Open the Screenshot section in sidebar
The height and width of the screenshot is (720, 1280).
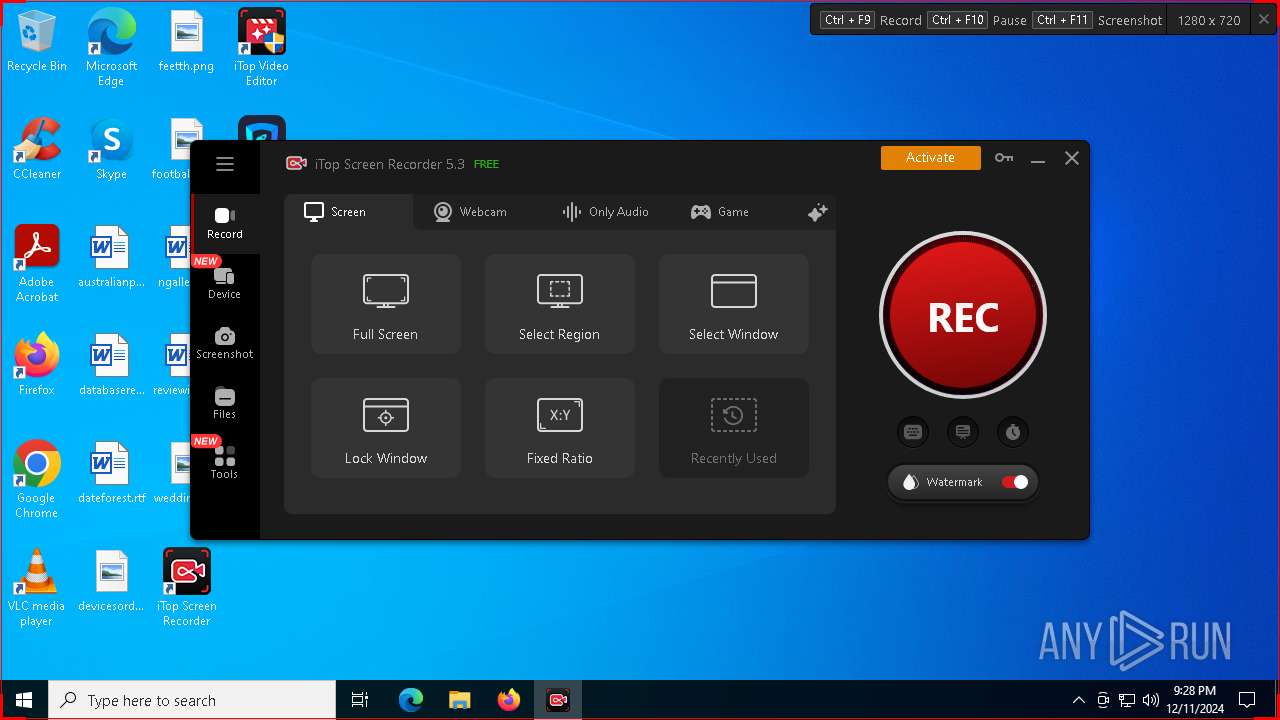click(x=225, y=344)
